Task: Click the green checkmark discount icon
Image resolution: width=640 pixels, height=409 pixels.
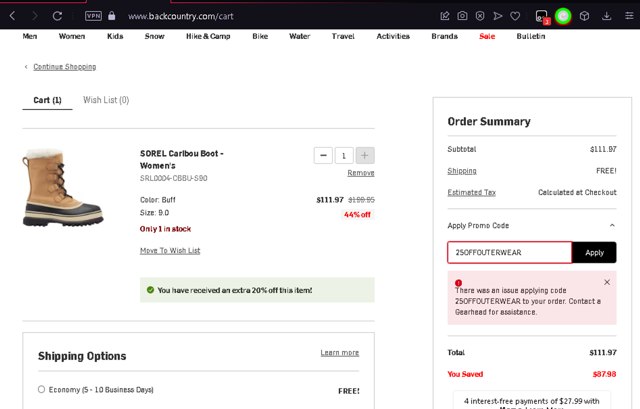Action: [x=150, y=290]
